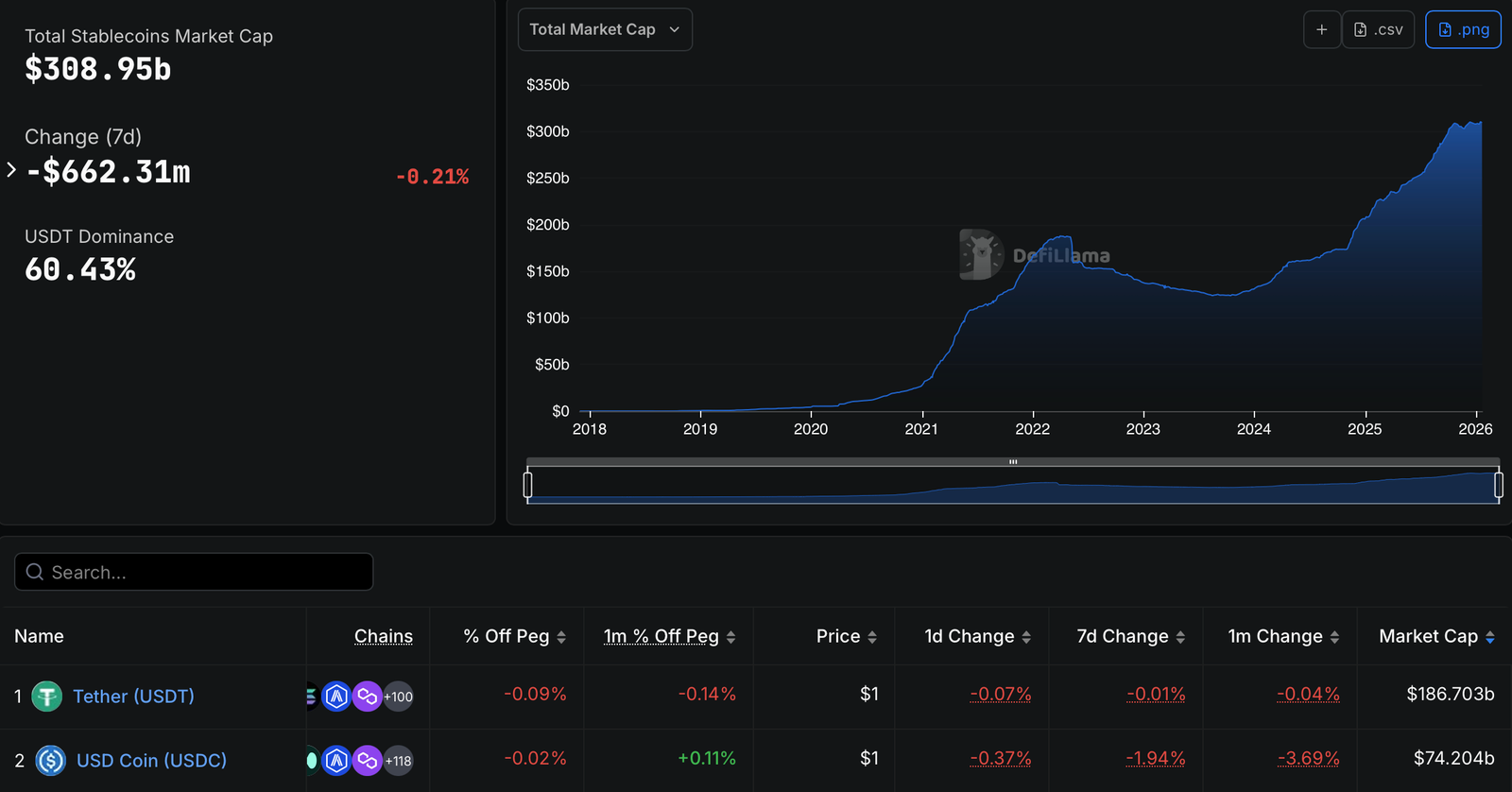
Task: Download chart data as .csv
Action: (x=1378, y=29)
